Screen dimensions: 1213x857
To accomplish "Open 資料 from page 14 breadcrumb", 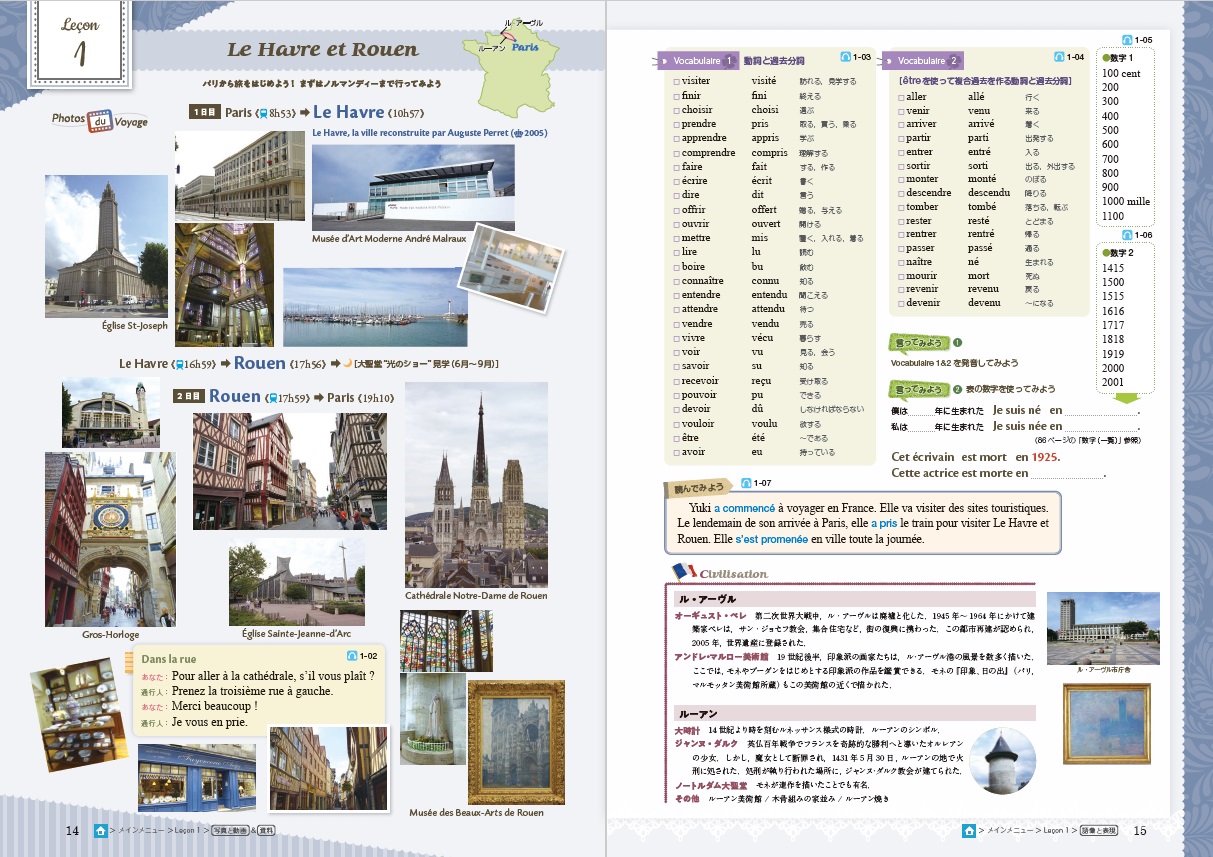I will (x=267, y=832).
